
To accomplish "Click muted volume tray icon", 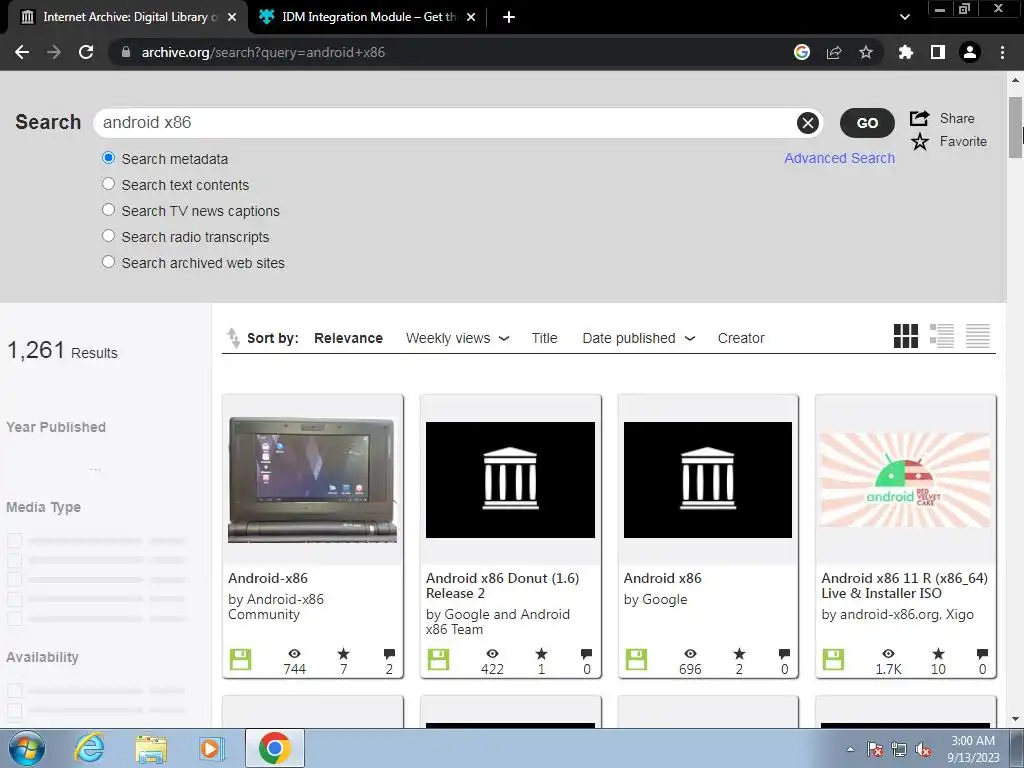I will (923, 750).
